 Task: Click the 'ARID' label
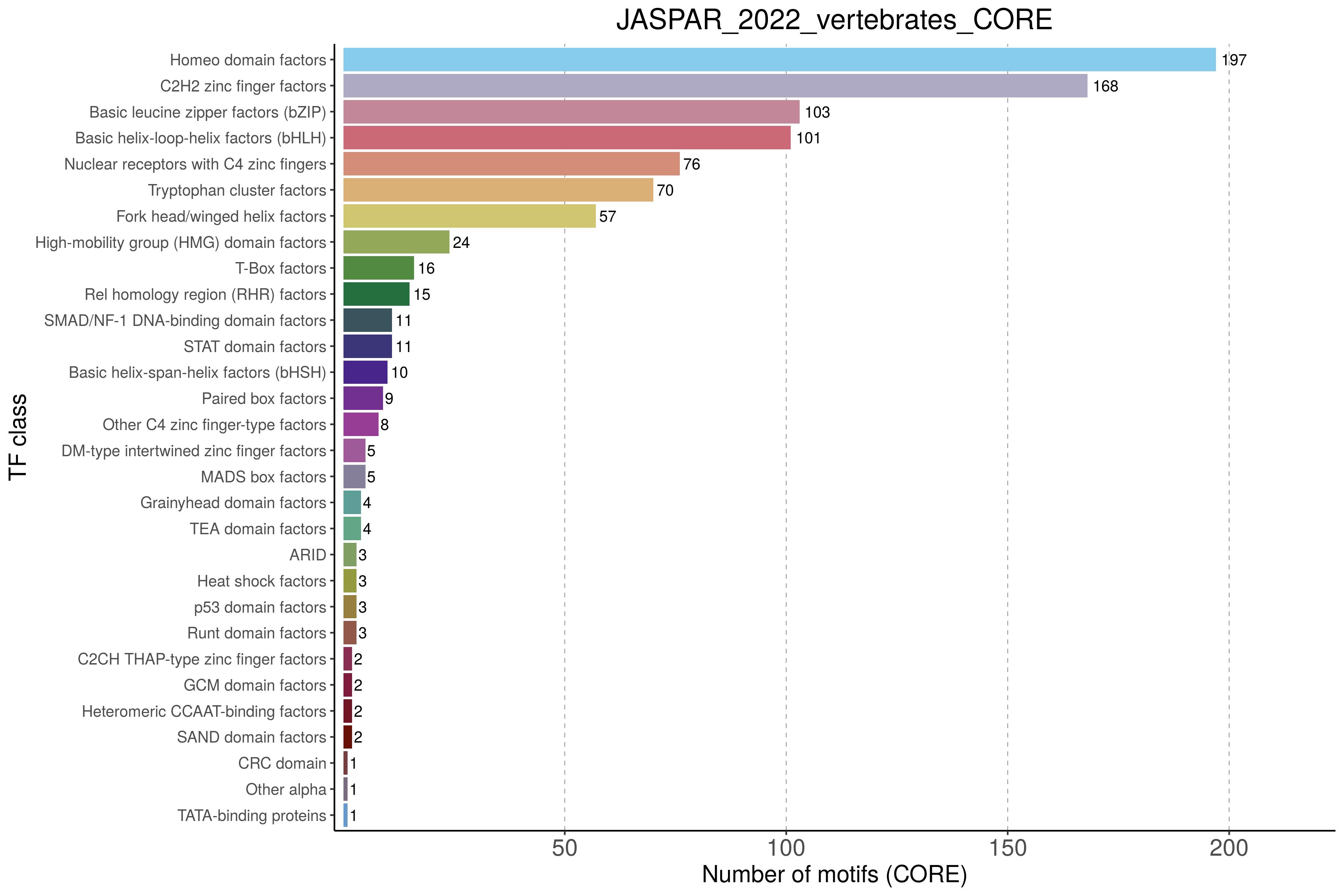point(308,555)
